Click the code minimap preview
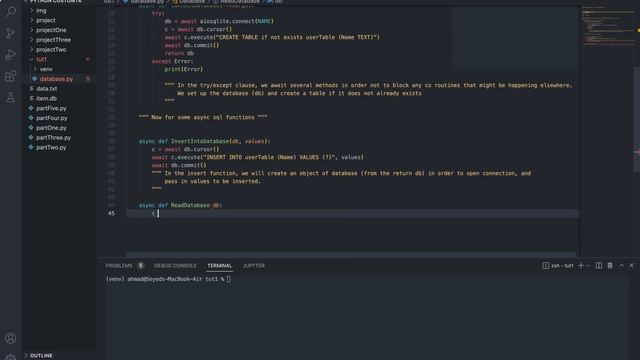Screen dimensions: 640x360 pos(607,26)
